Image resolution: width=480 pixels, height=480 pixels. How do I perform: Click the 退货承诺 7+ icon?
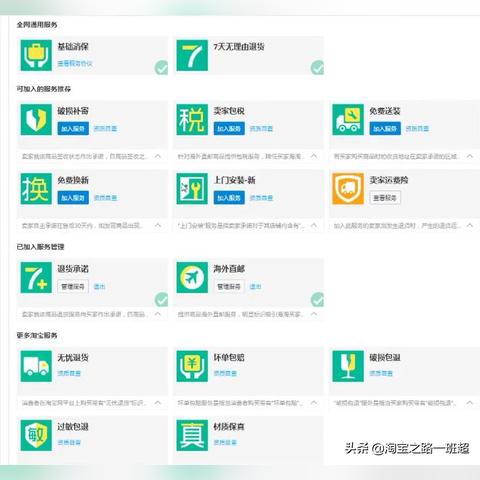click(36, 277)
